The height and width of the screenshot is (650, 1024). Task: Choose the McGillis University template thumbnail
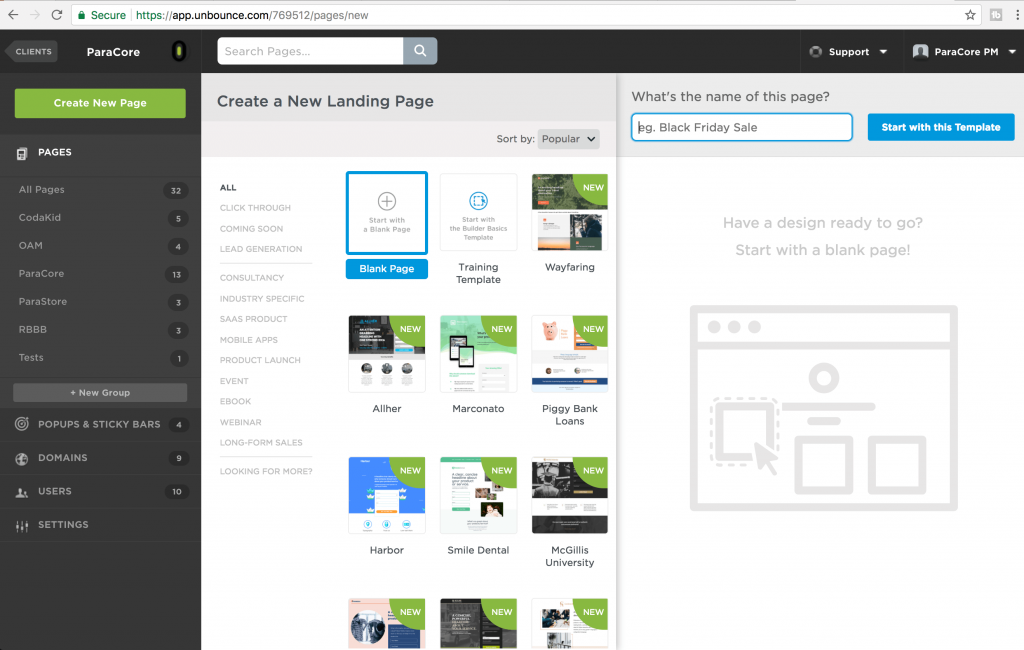(x=569, y=495)
